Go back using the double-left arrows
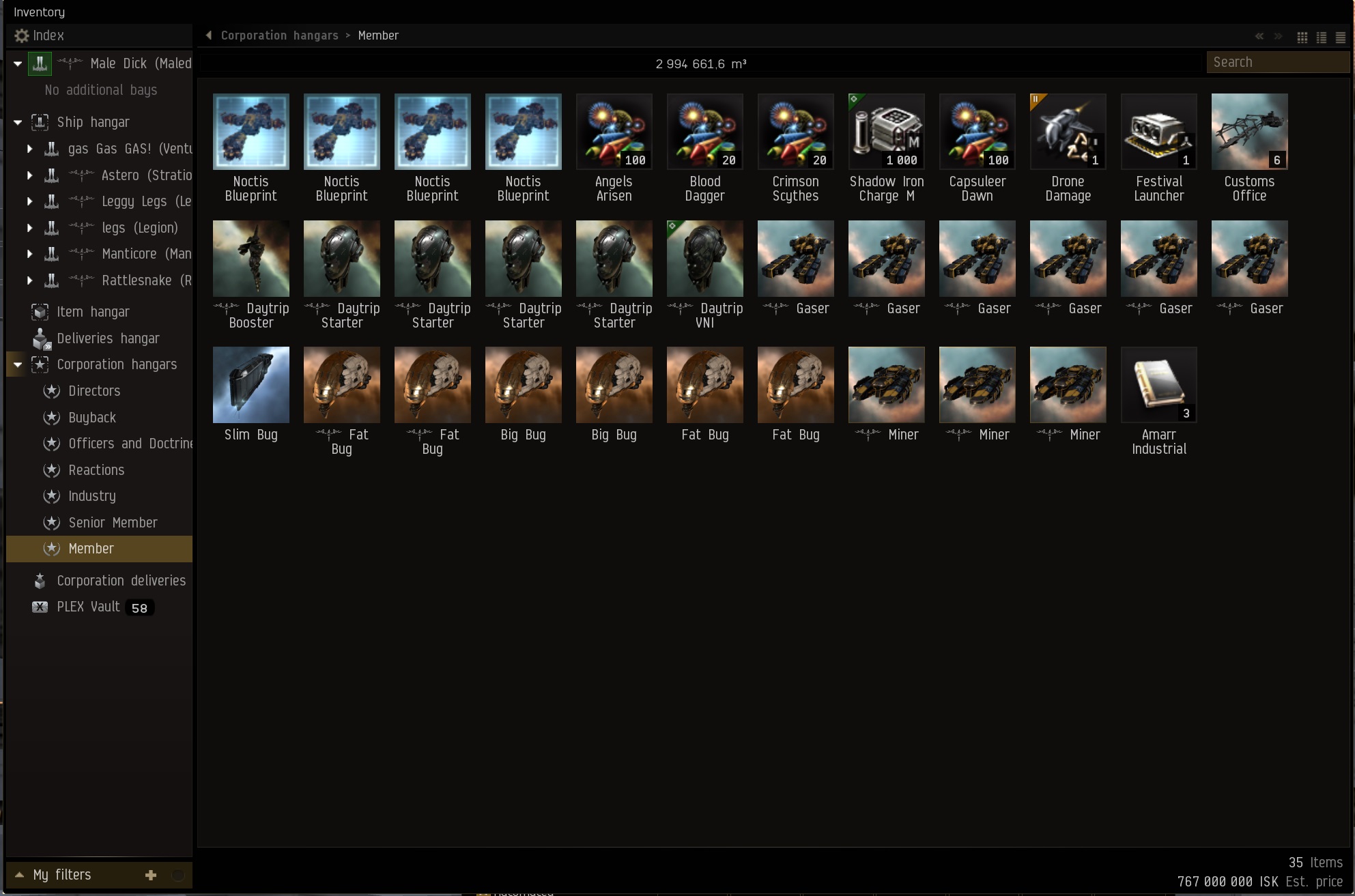Screen dimensions: 1355x896 (1259, 36)
